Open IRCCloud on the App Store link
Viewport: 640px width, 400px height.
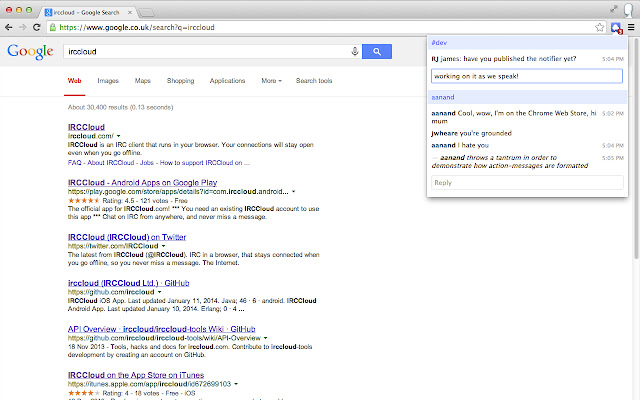point(136,375)
